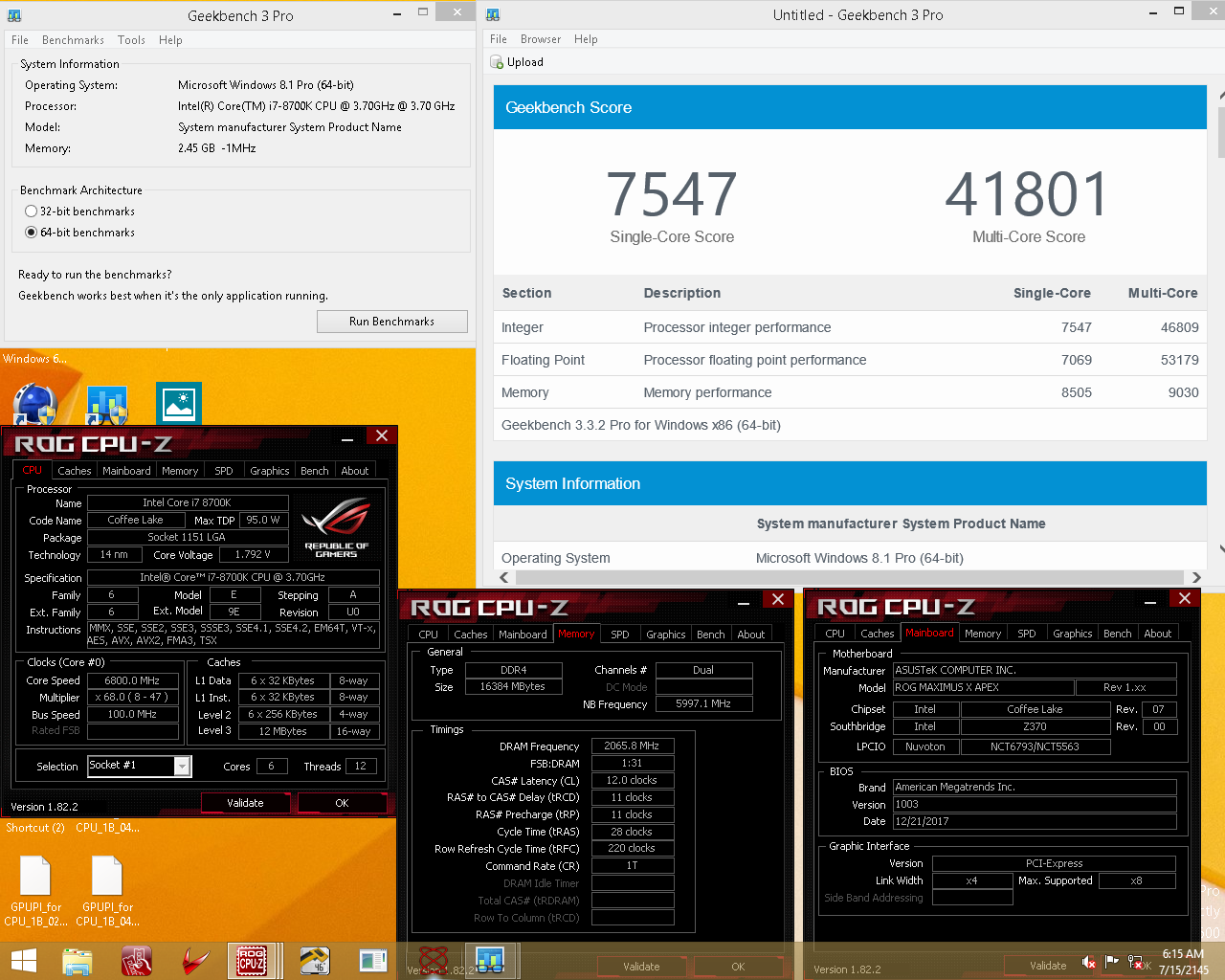The image size is (1225, 980).
Task: Click the Republic of Gamers logo
Action: tap(336, 527)
